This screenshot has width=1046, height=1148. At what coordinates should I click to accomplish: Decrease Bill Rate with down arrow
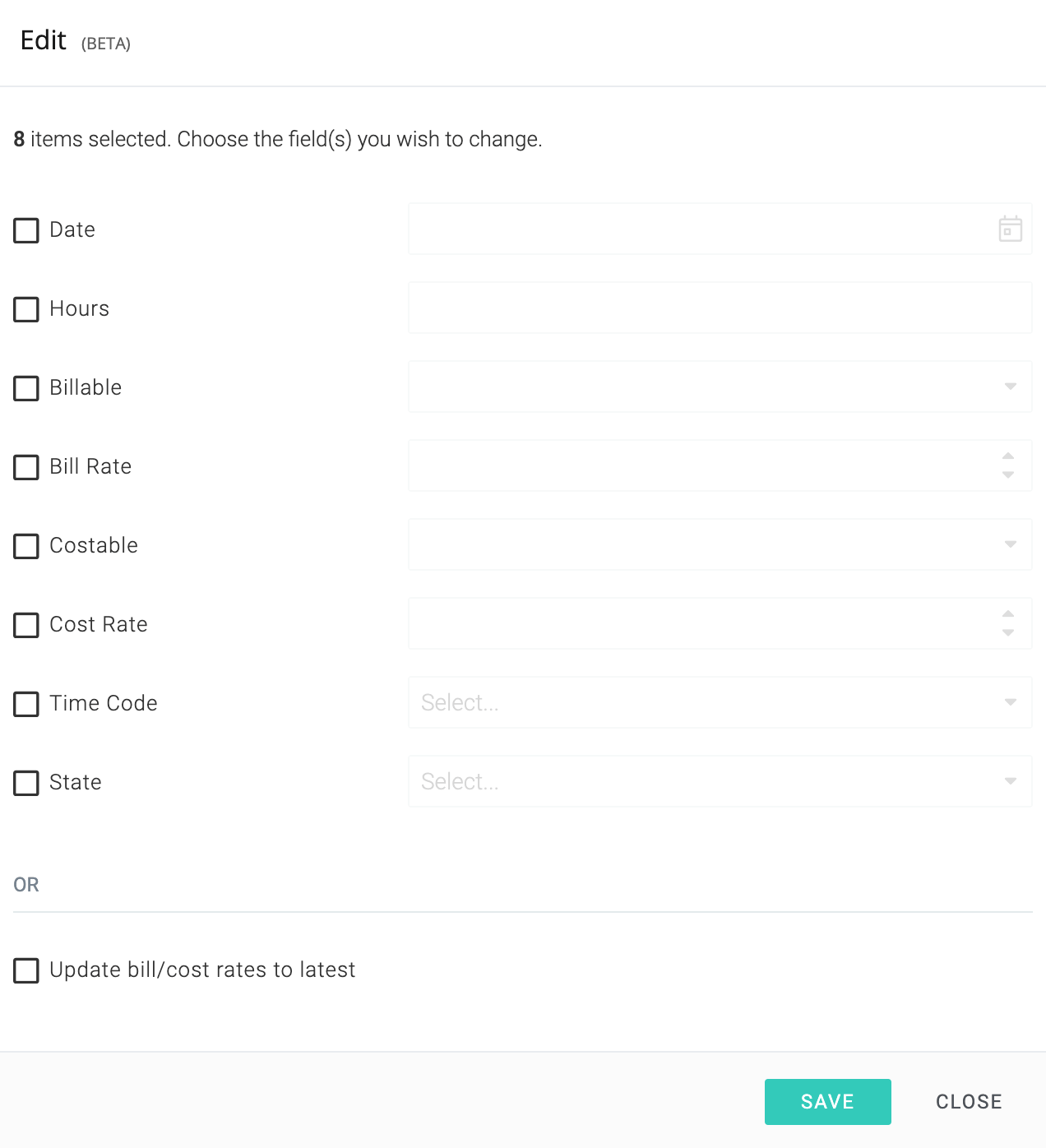point(1008,475)
